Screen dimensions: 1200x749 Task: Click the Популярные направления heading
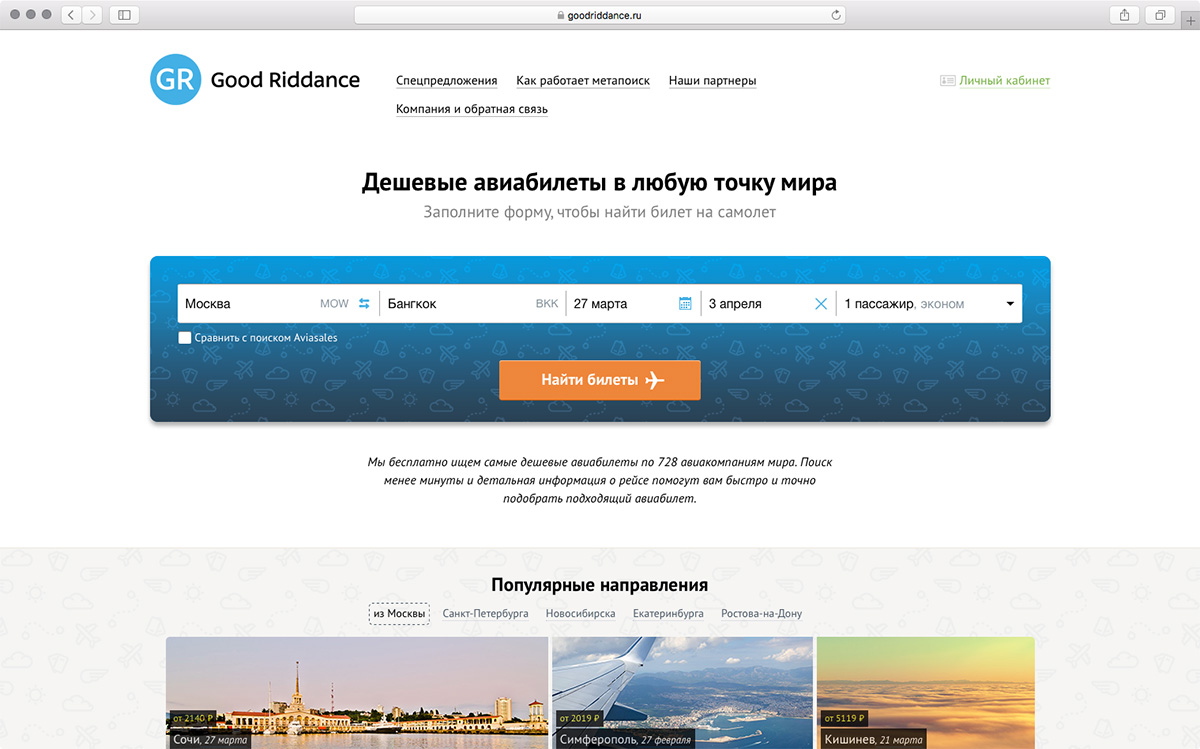[x=600, y=585]
